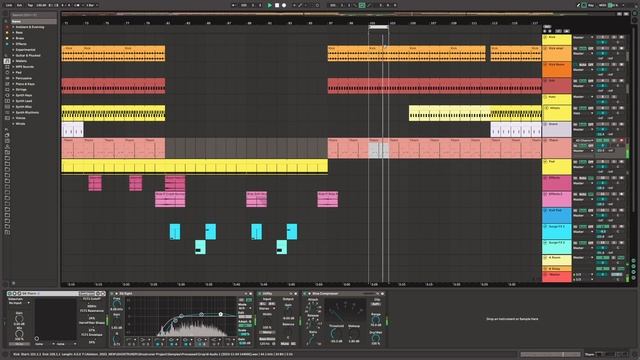
Task: Enable EQ Eight filter band 1
Action: tap(130, 344)
